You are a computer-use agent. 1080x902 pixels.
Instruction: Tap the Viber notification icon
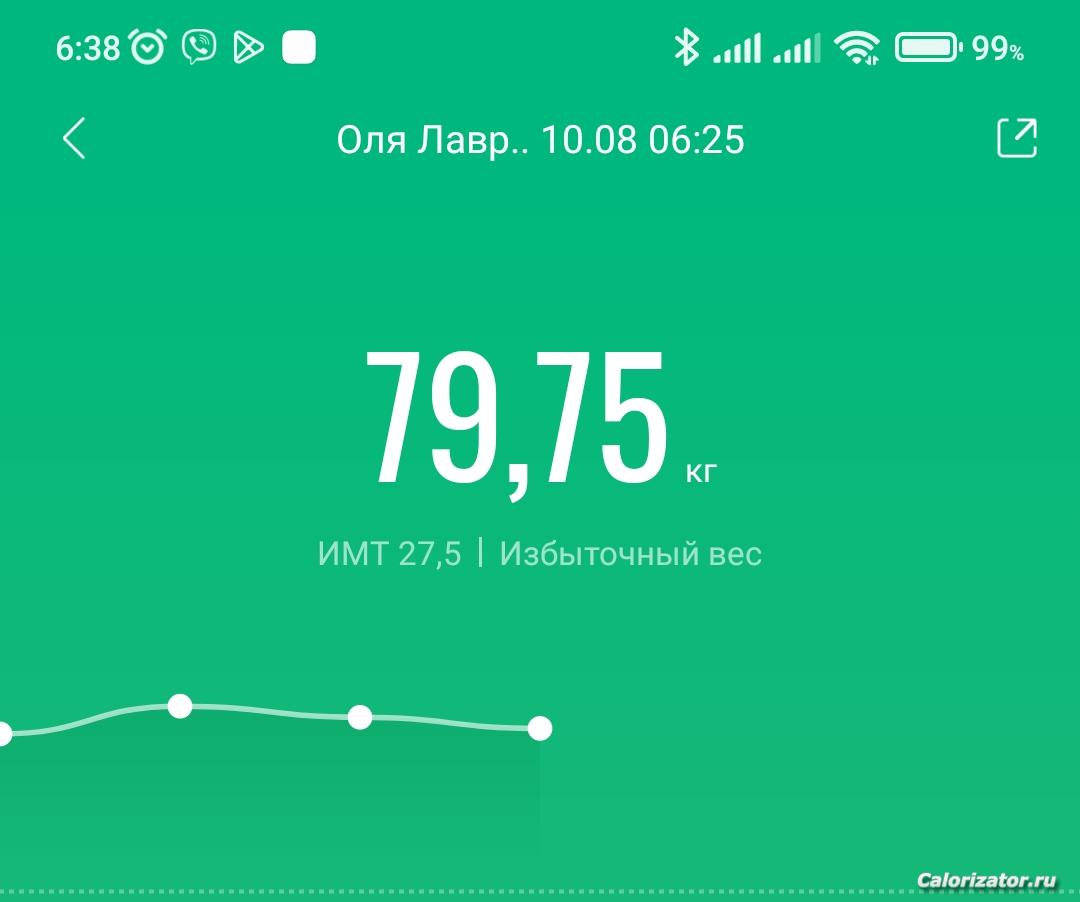pos(199,48)
